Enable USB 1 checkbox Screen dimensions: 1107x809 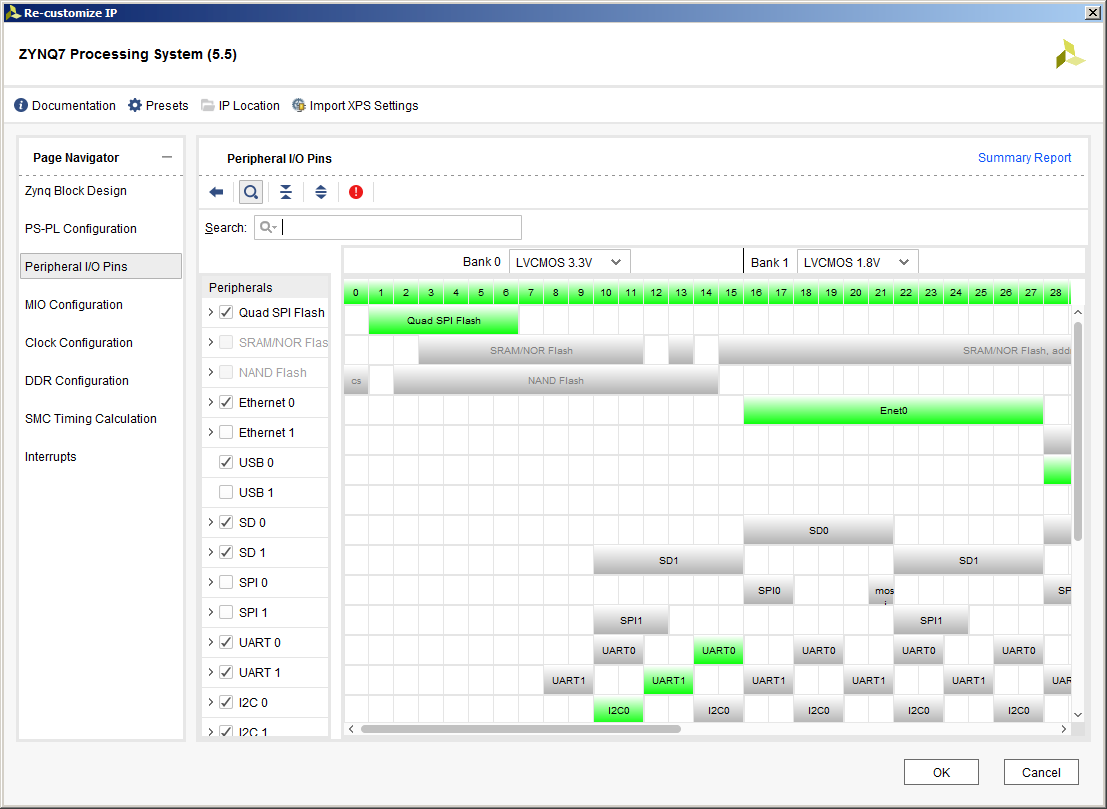226,492
